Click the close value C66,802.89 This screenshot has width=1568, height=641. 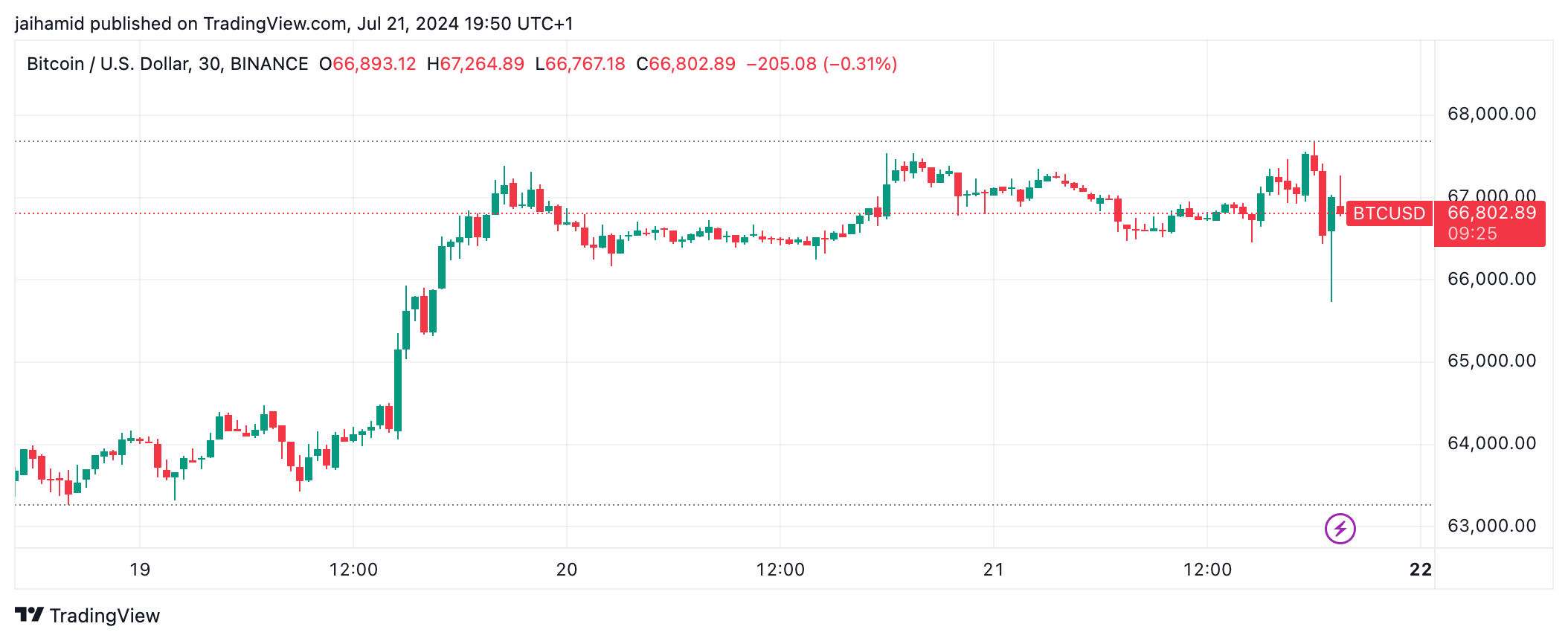click(x=686, y=64)
